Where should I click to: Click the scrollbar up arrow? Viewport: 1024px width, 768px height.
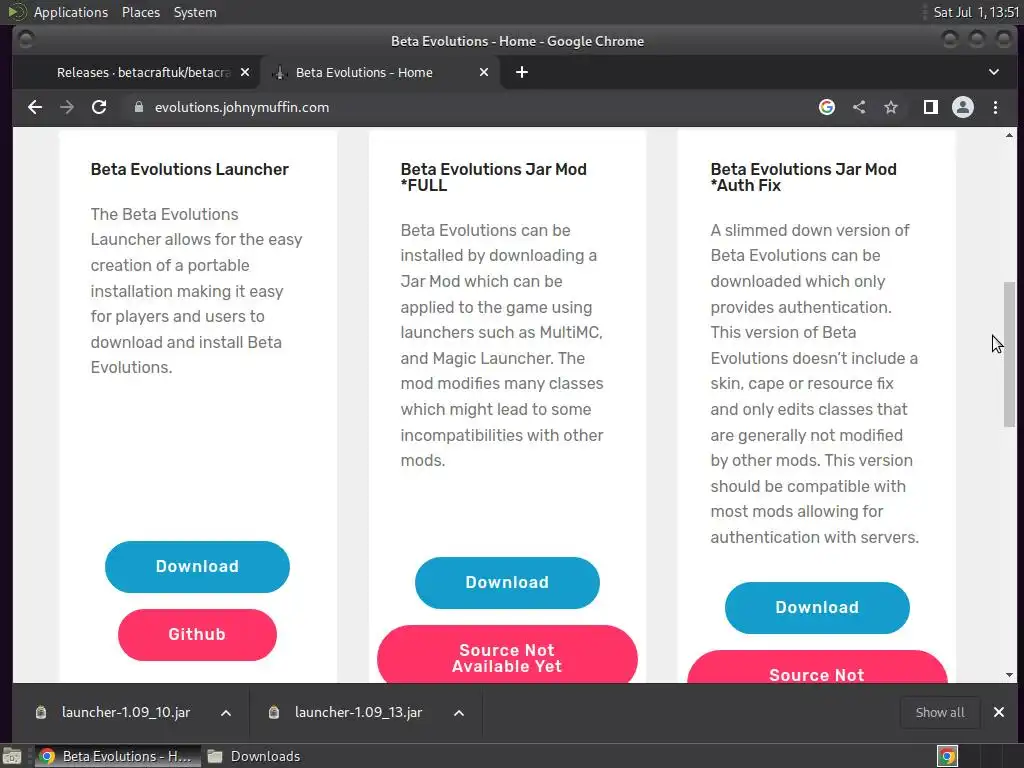click(1010, 135)
